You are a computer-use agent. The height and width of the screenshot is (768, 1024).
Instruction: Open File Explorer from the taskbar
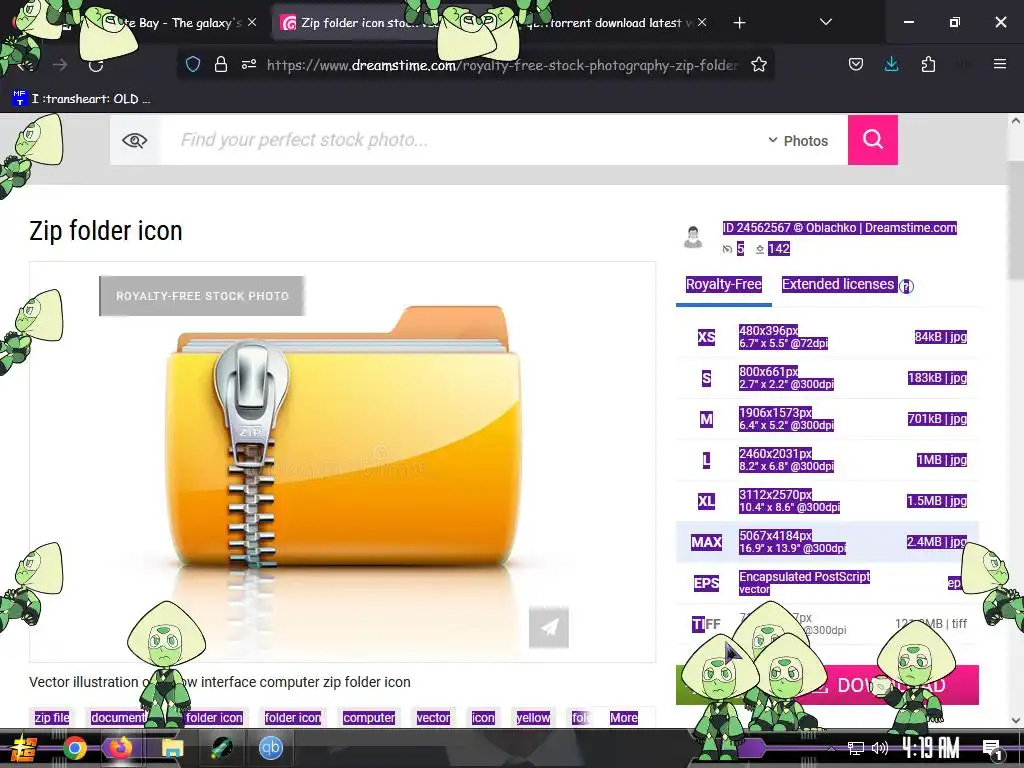[x=172, y=748]
